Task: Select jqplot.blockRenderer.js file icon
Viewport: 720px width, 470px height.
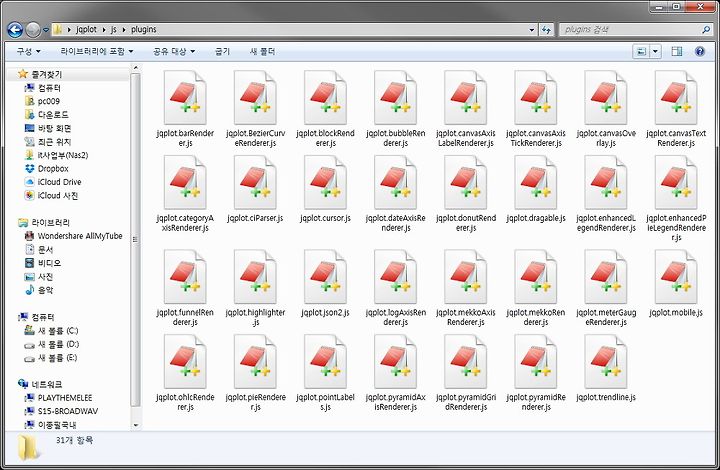Action: [326, 97]
